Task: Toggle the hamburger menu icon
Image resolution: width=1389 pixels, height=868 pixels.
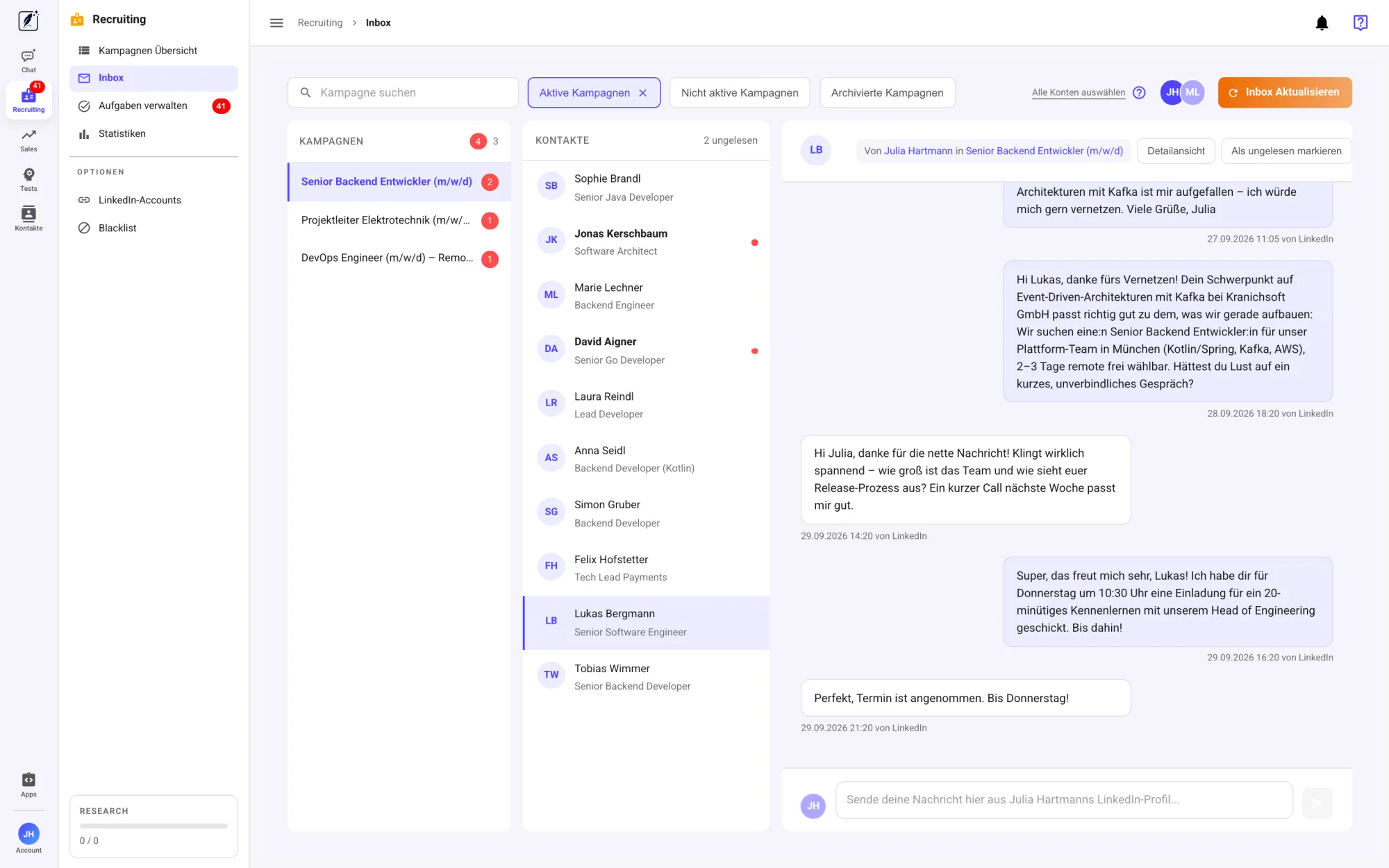Action: click(x=276, y=23)
